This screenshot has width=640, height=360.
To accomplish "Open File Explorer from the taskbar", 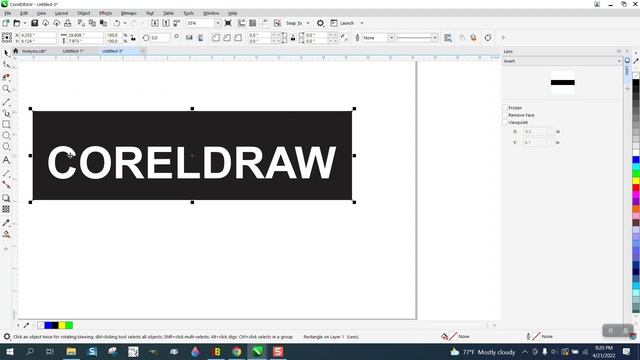I will 71,351.
